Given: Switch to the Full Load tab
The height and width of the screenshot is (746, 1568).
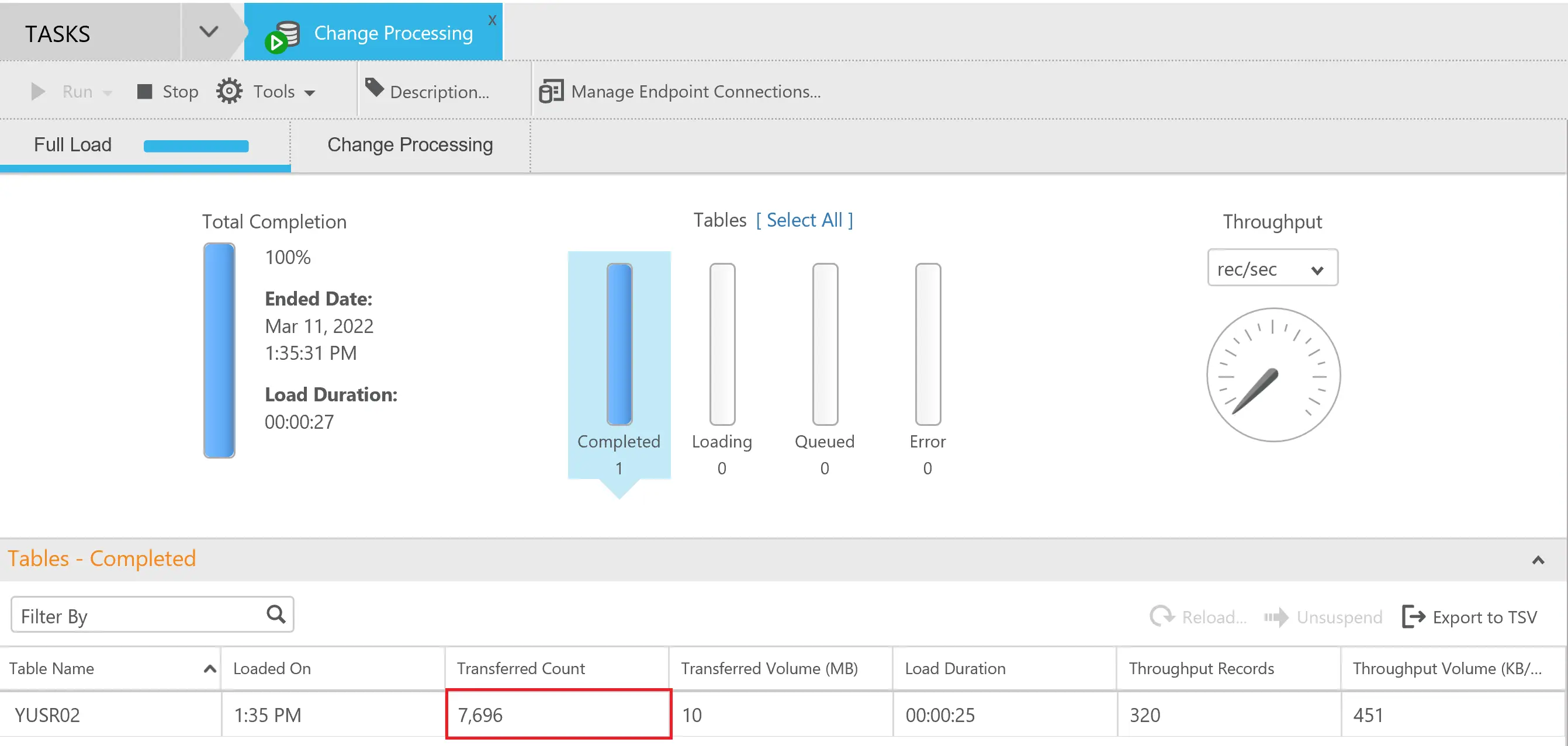Looking at the screenshot, I should click(x=72, y=145).
